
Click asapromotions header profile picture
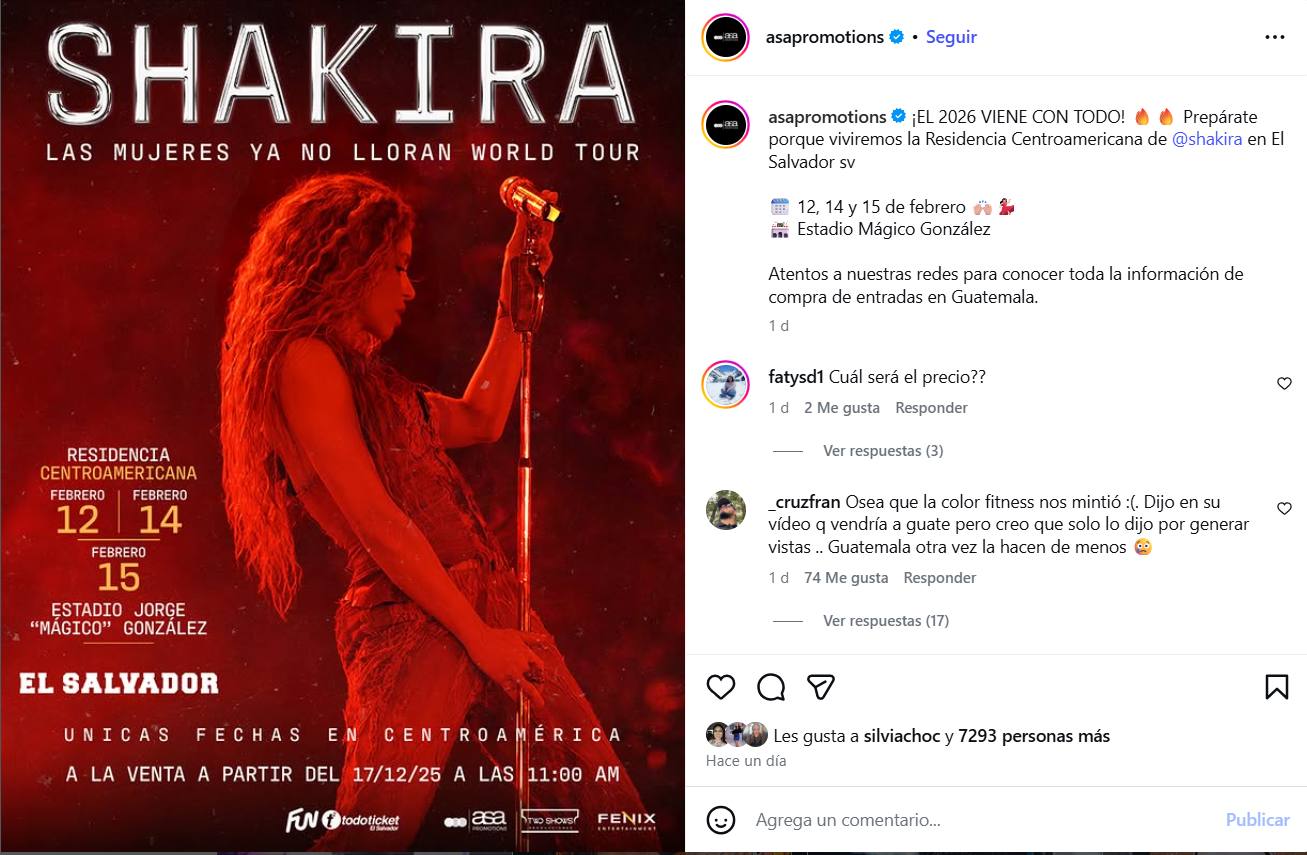726,38
